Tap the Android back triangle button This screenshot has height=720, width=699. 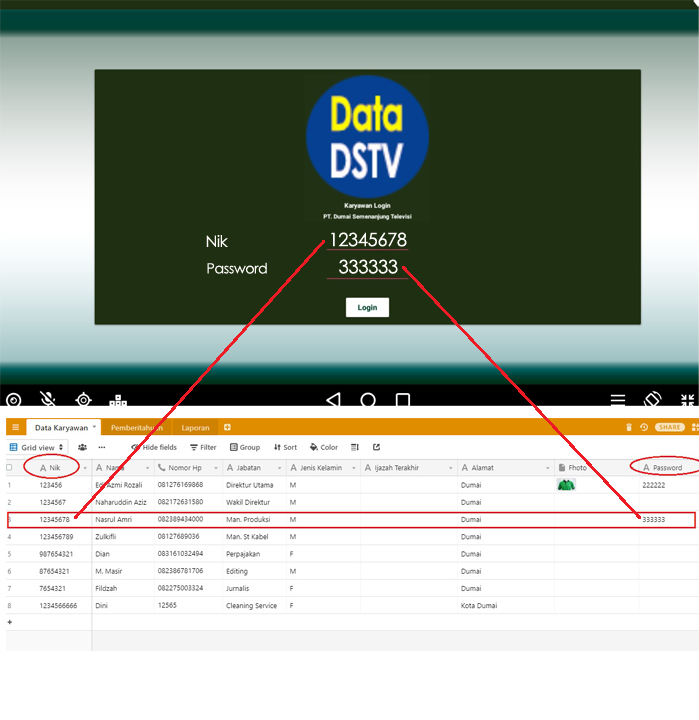(x=333, y=400)
